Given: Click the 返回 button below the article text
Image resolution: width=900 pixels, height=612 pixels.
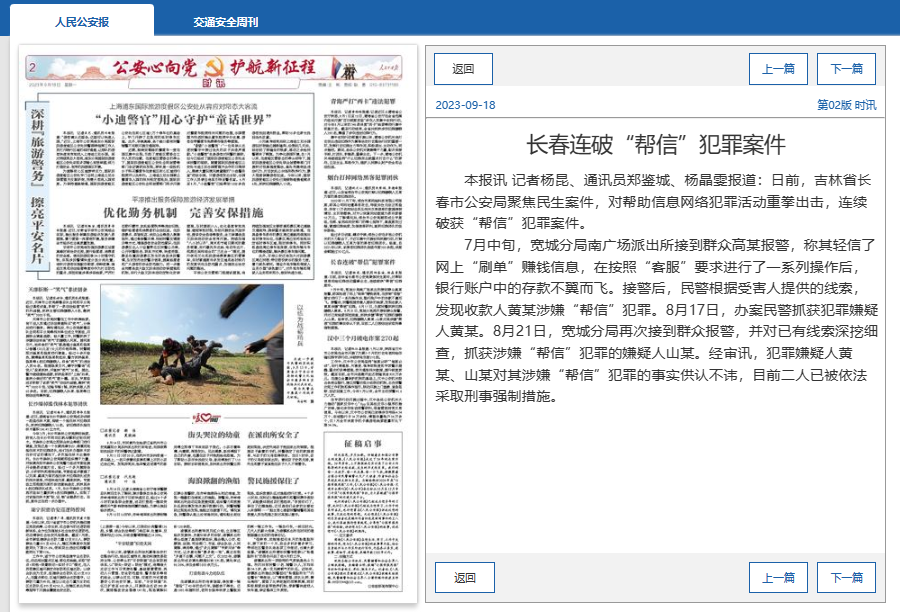Looking at the screenshot, I should (465, 578).
